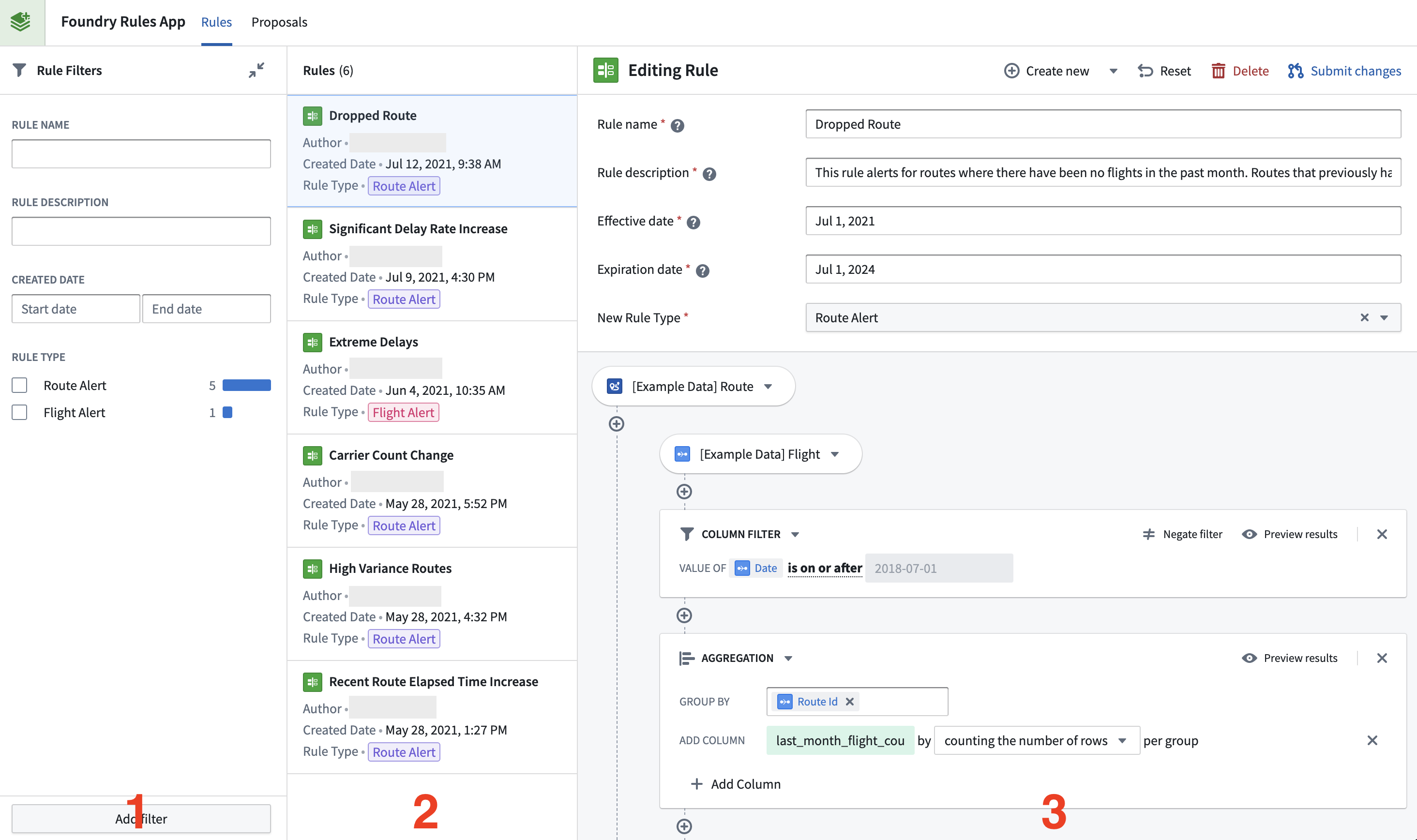Select the Rules tab
1417x840 pixels.
(x=216, y=22)
